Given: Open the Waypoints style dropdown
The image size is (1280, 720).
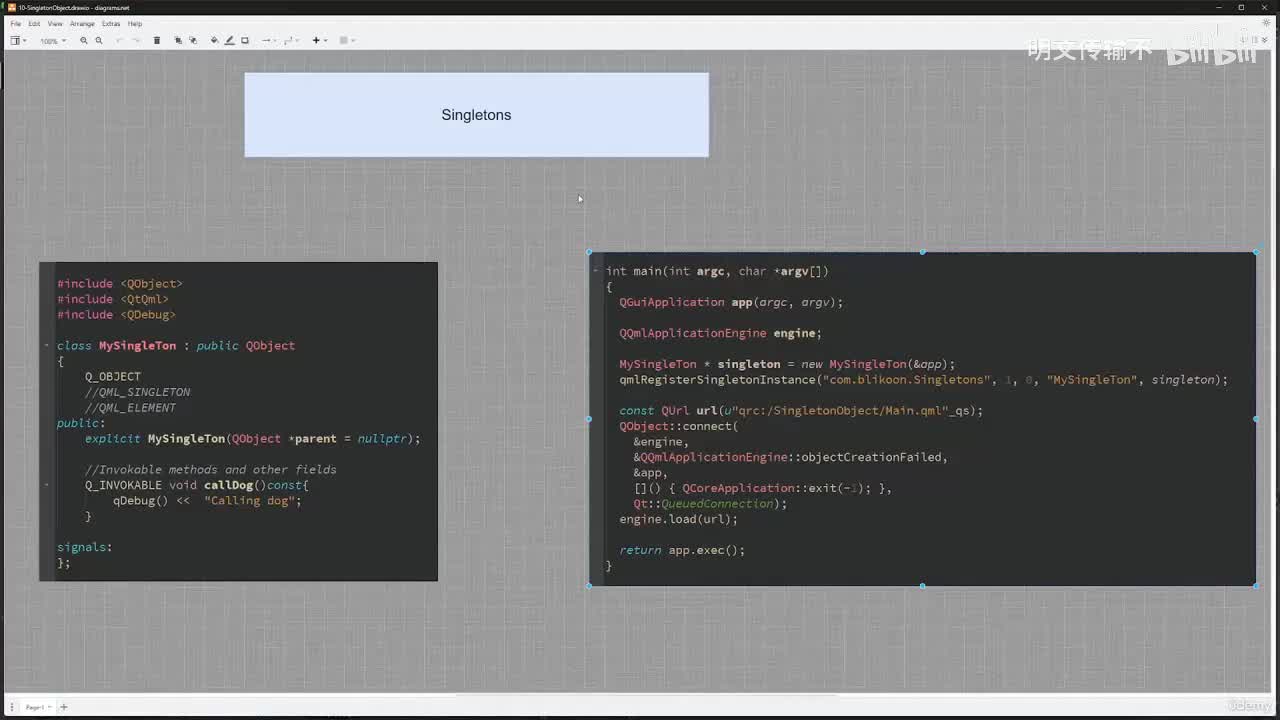Looking at the screenshot, I should point(291,41).
